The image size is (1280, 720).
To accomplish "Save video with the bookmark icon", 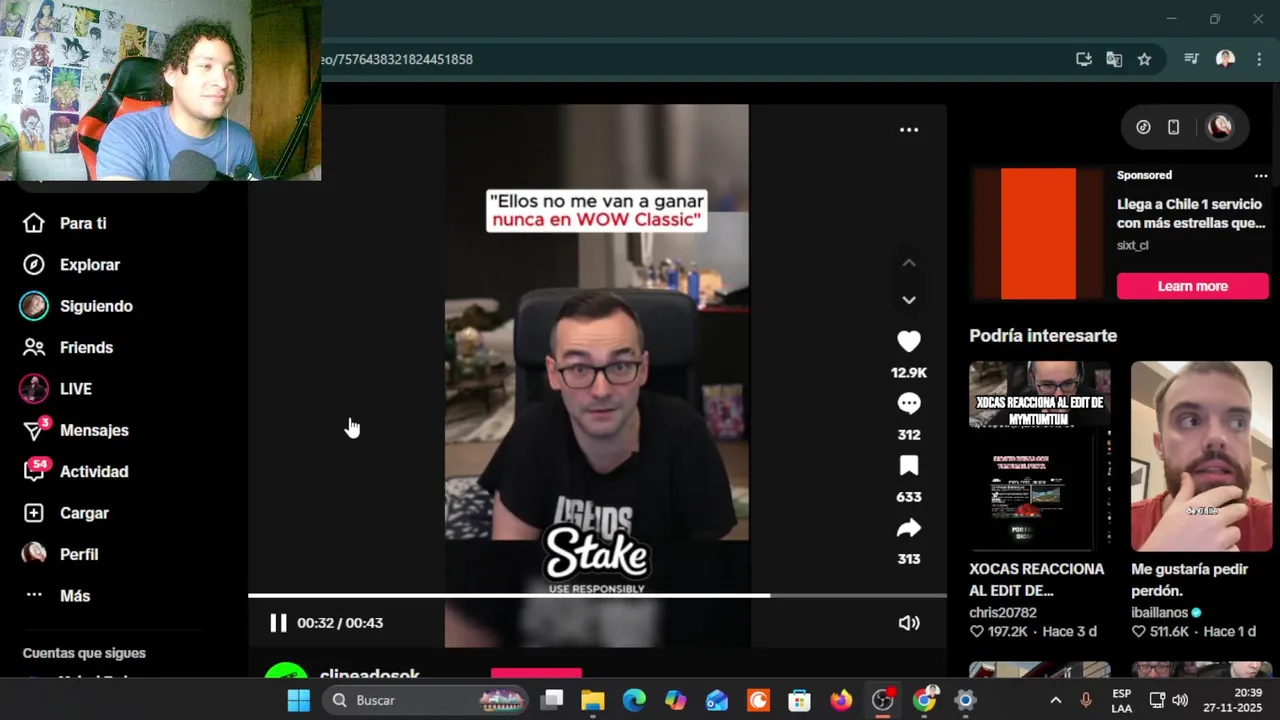I will pos(908,466).
